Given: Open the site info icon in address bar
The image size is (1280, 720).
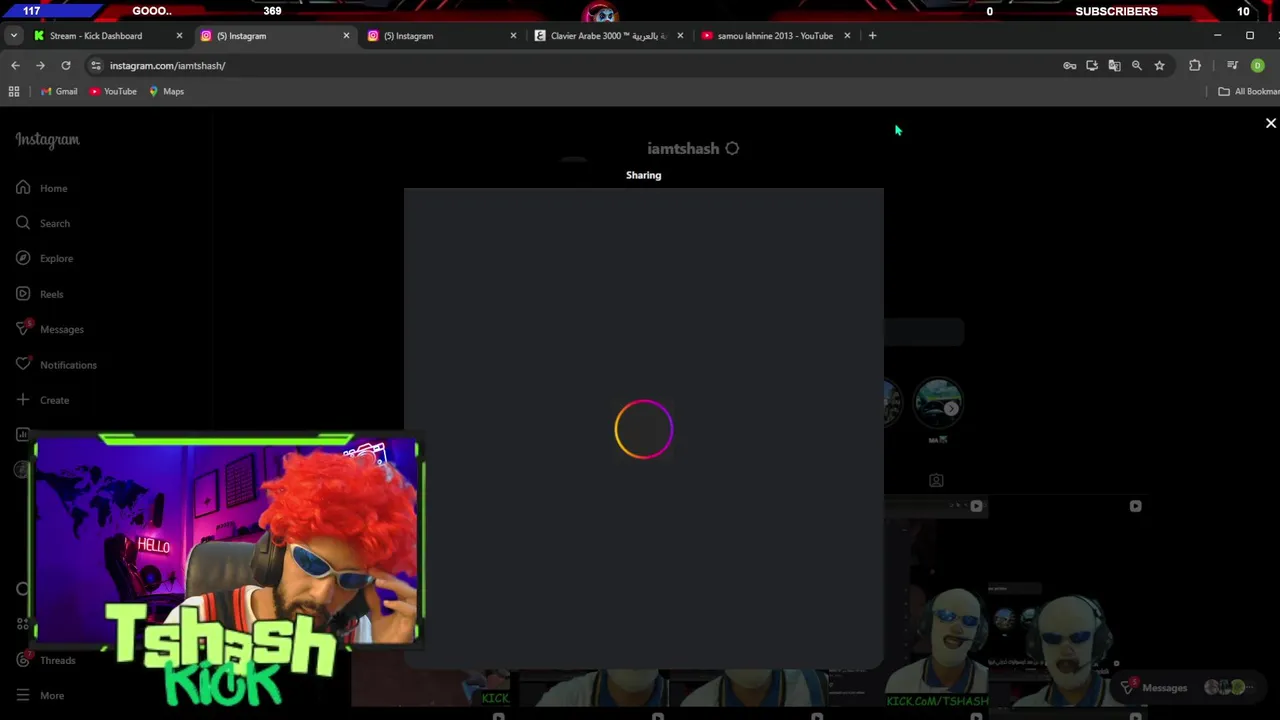Looking at the screenshot, I should tap(95, 65).
